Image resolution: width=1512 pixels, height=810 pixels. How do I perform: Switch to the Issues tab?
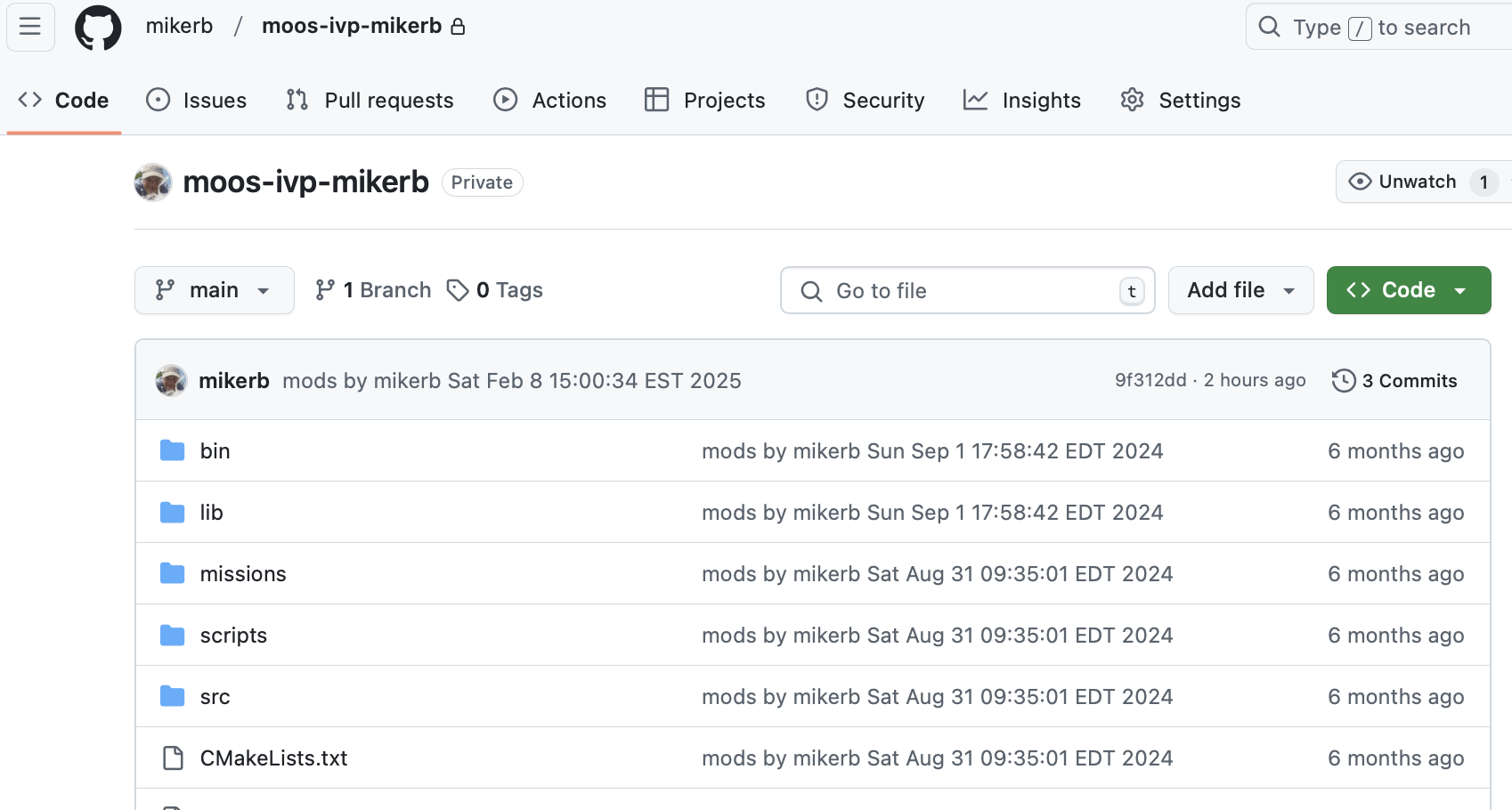click(x=197, y=101)
